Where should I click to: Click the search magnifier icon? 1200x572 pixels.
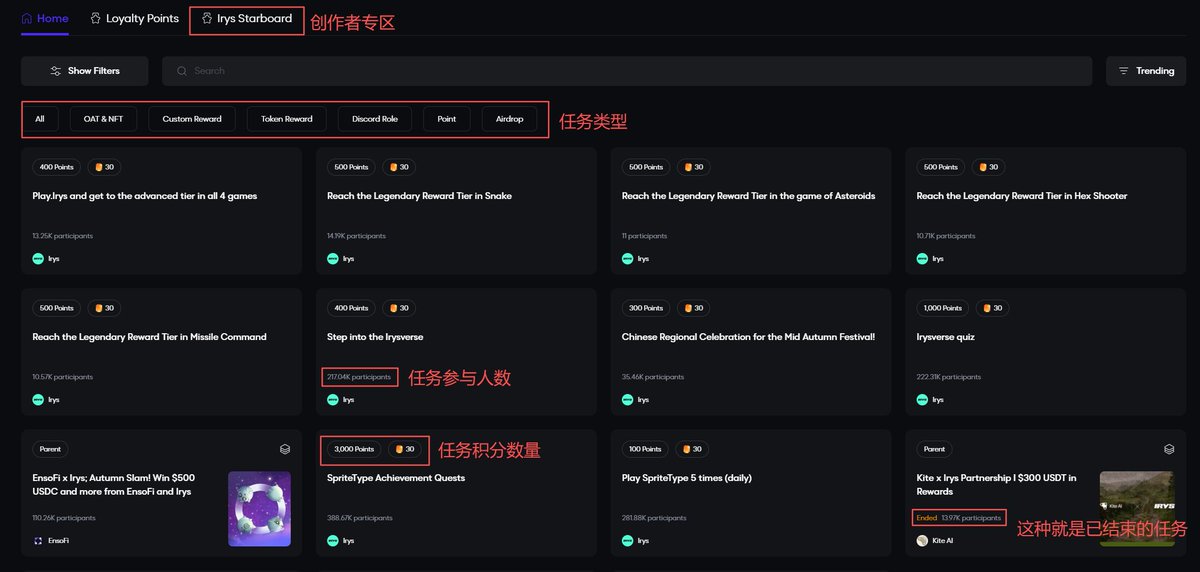coord(182,71)
